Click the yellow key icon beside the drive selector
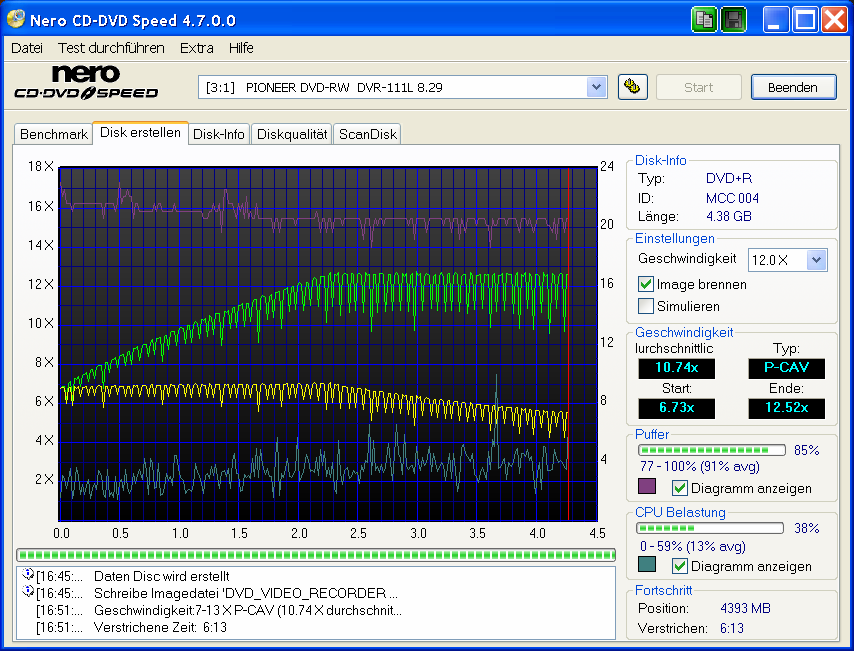This screenshot has height=651, width=854. 633,87
